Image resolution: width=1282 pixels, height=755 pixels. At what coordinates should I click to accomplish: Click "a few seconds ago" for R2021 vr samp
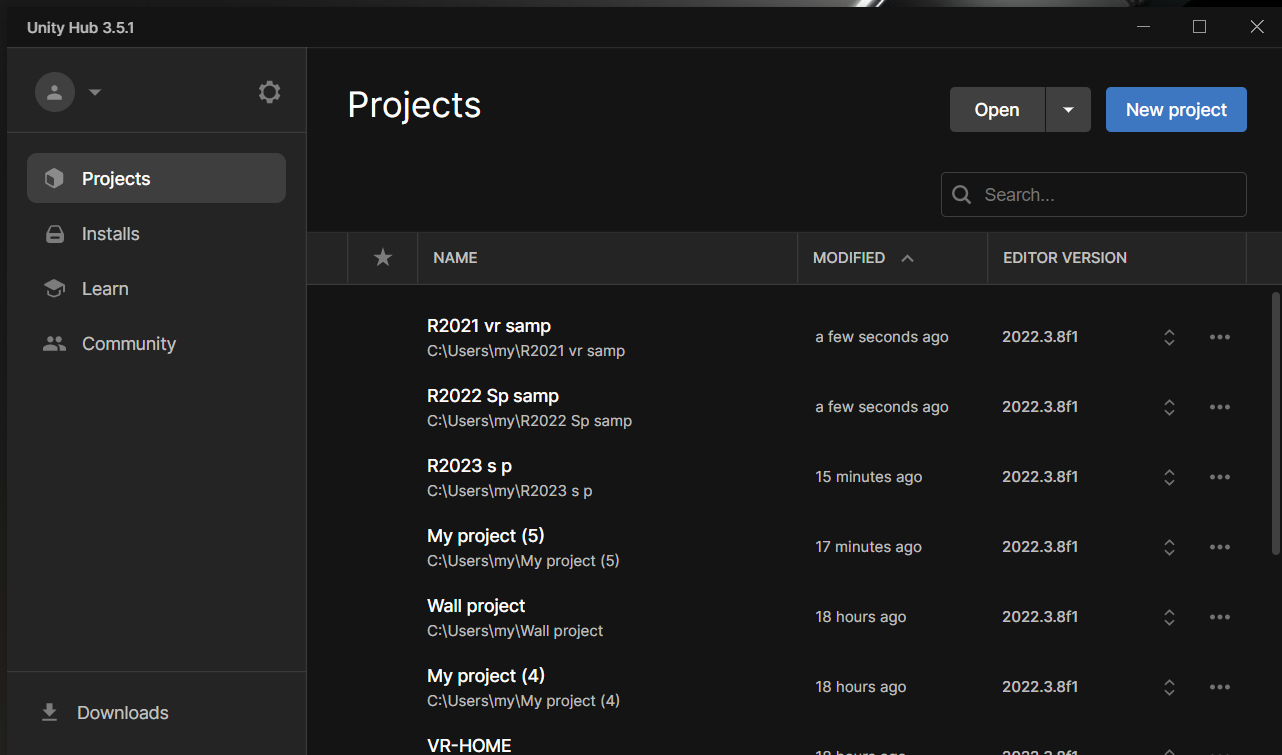pos(882,337)
